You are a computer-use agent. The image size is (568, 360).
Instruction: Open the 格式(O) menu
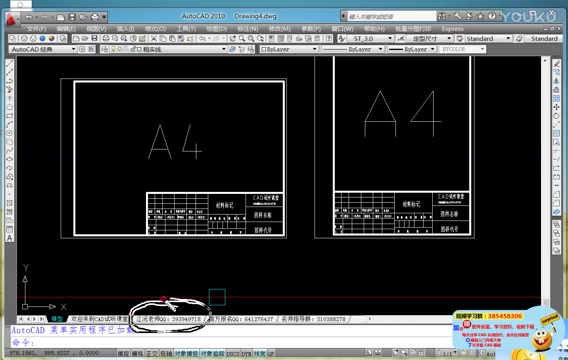pyautogui.click(x=155, y=29)
